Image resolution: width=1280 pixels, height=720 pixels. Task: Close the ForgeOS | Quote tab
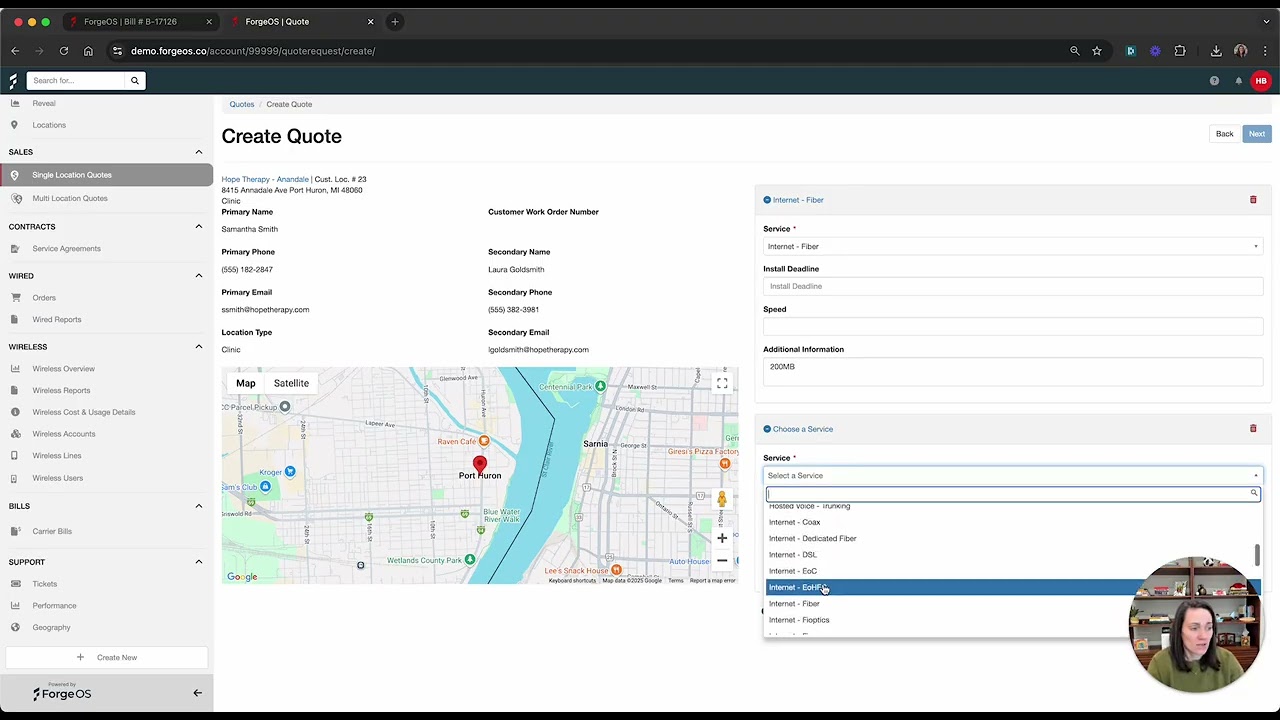point(370,21)
